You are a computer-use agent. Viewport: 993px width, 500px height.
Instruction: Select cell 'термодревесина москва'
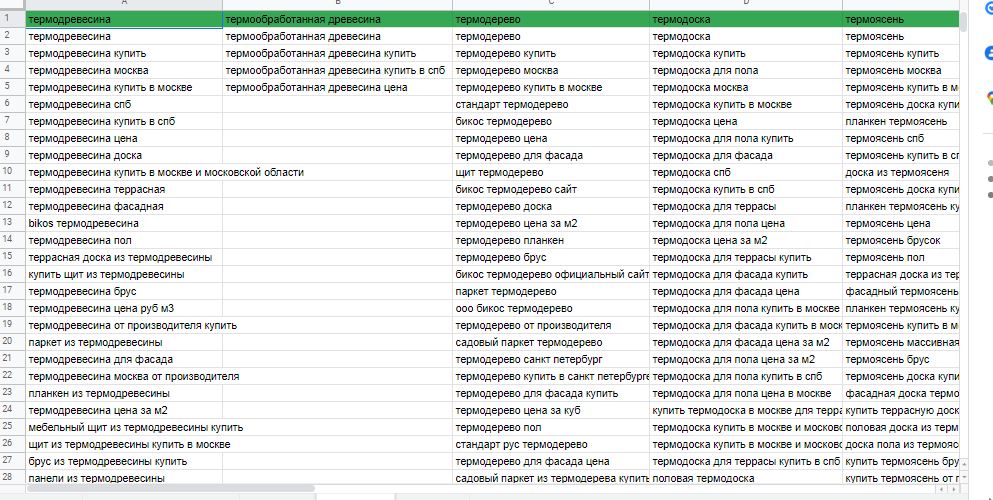(x=124, y=70)
